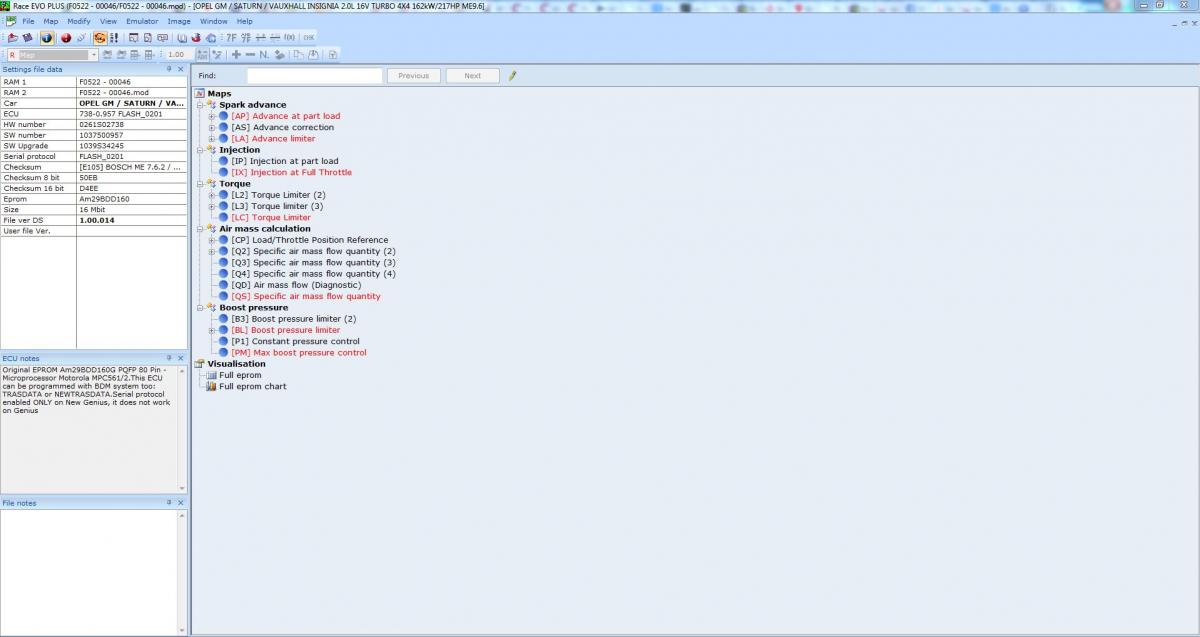This screenshot has width=1200, height=637.
Task: Click the orange refresh toolbar icon
Action: [x=100, y=38]
